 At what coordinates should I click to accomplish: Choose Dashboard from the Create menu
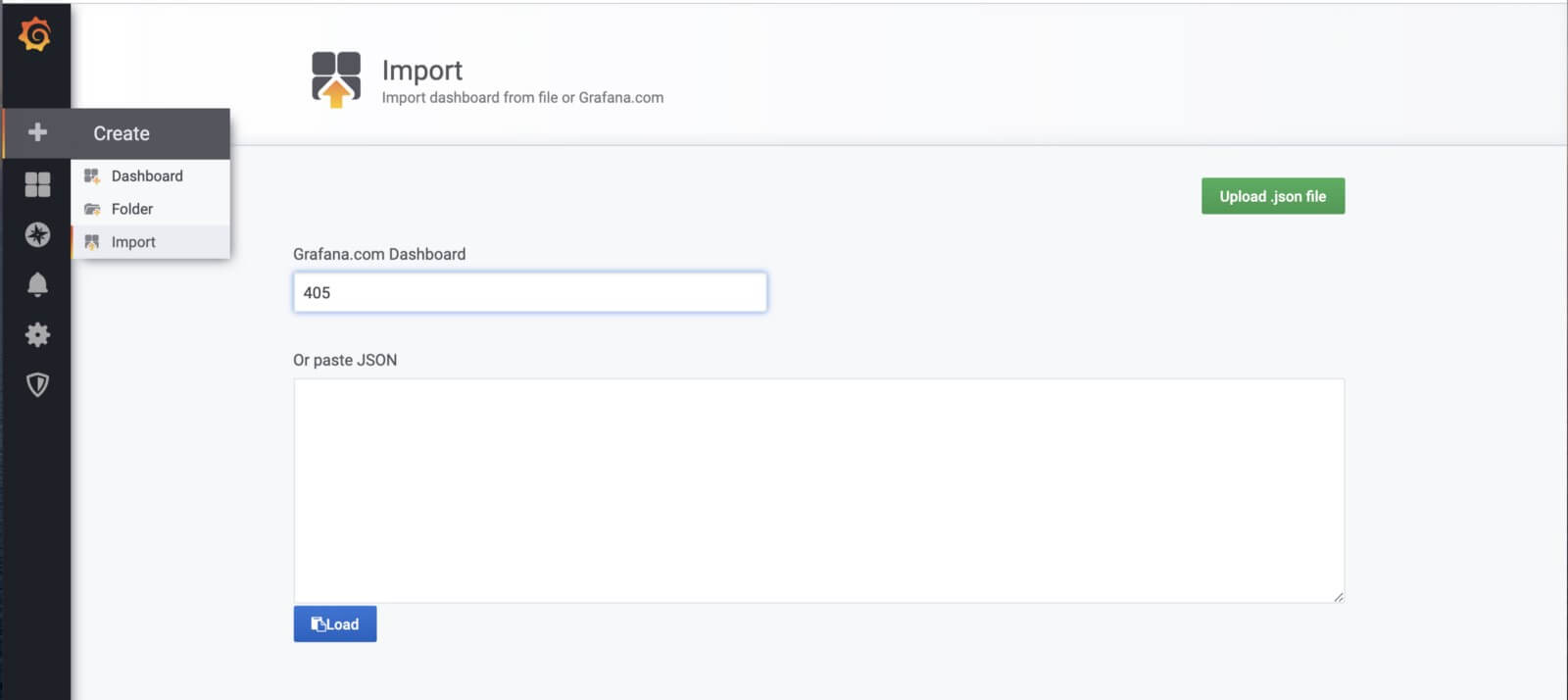click(147, 176)
